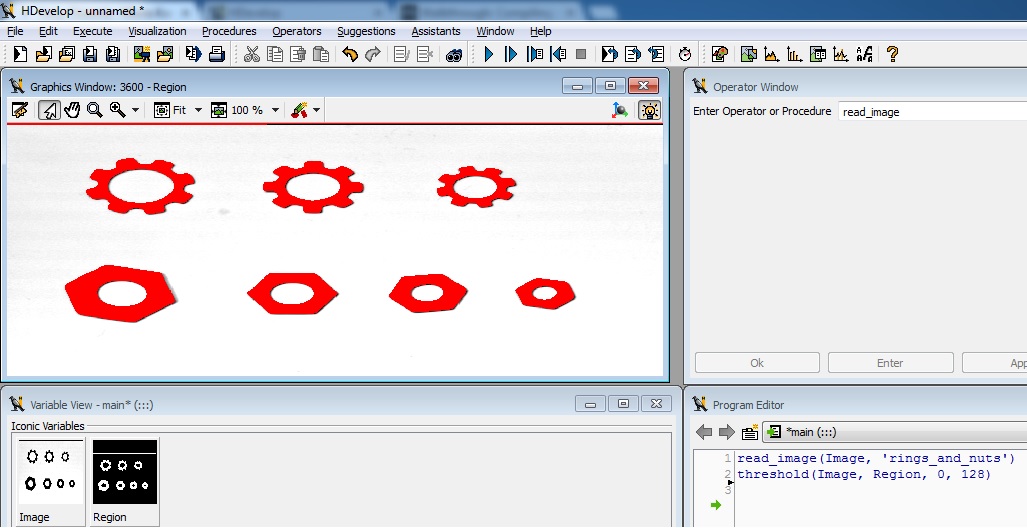
Task: Select the Zoom In tool
Action: click(118, 110)
